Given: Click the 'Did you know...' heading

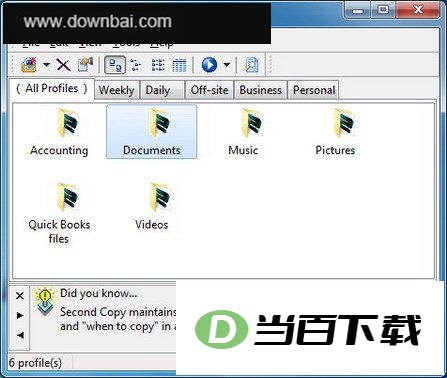Looking at the screenshot, I should click(x=98, y=293).
